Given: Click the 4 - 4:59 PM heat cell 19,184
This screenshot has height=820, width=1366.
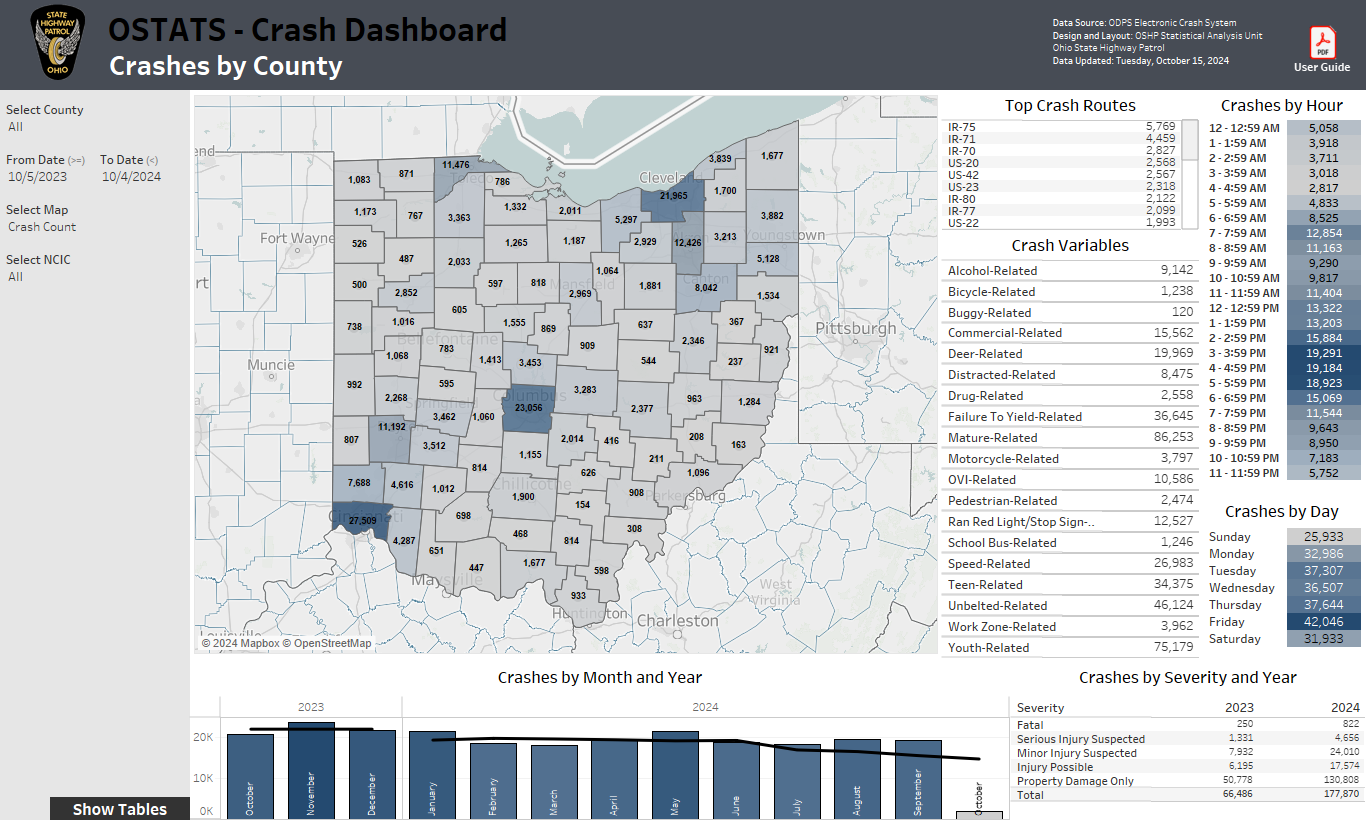Looking at the screenshot, I should coord(1323,368).
